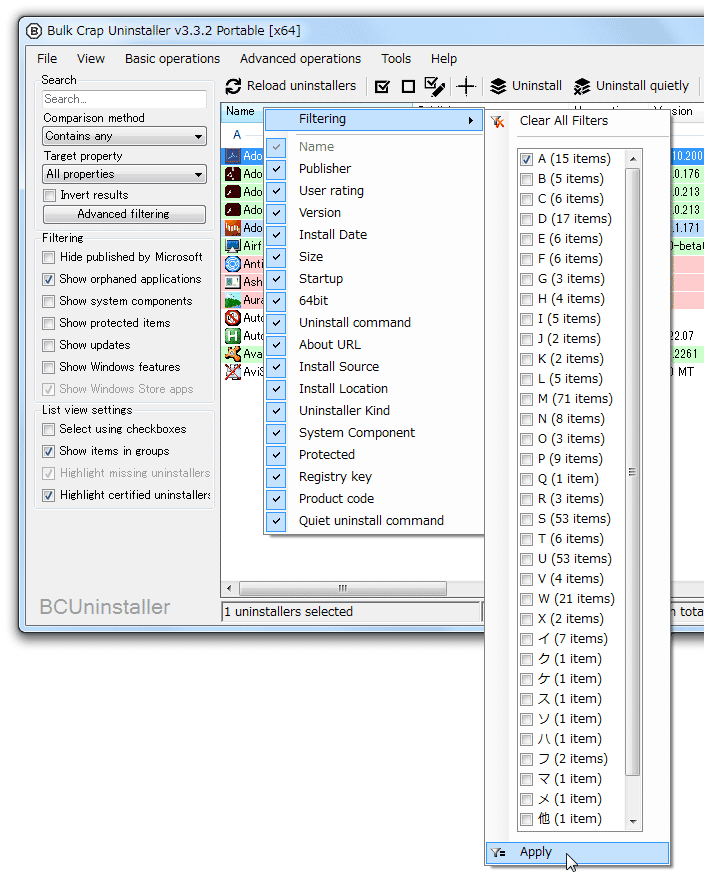Check Invert results option
The image size is (704, 878).
[50, 195]
